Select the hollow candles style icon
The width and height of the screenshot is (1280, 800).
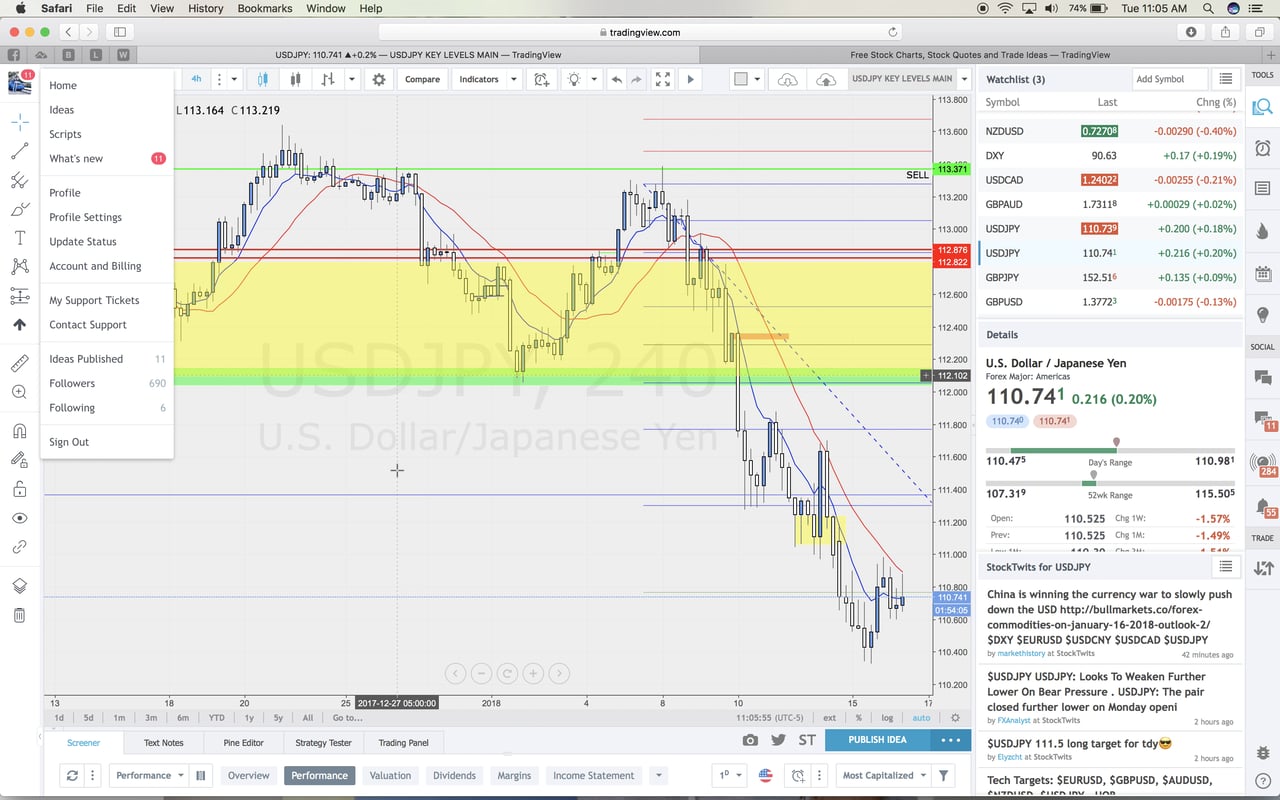295,79
